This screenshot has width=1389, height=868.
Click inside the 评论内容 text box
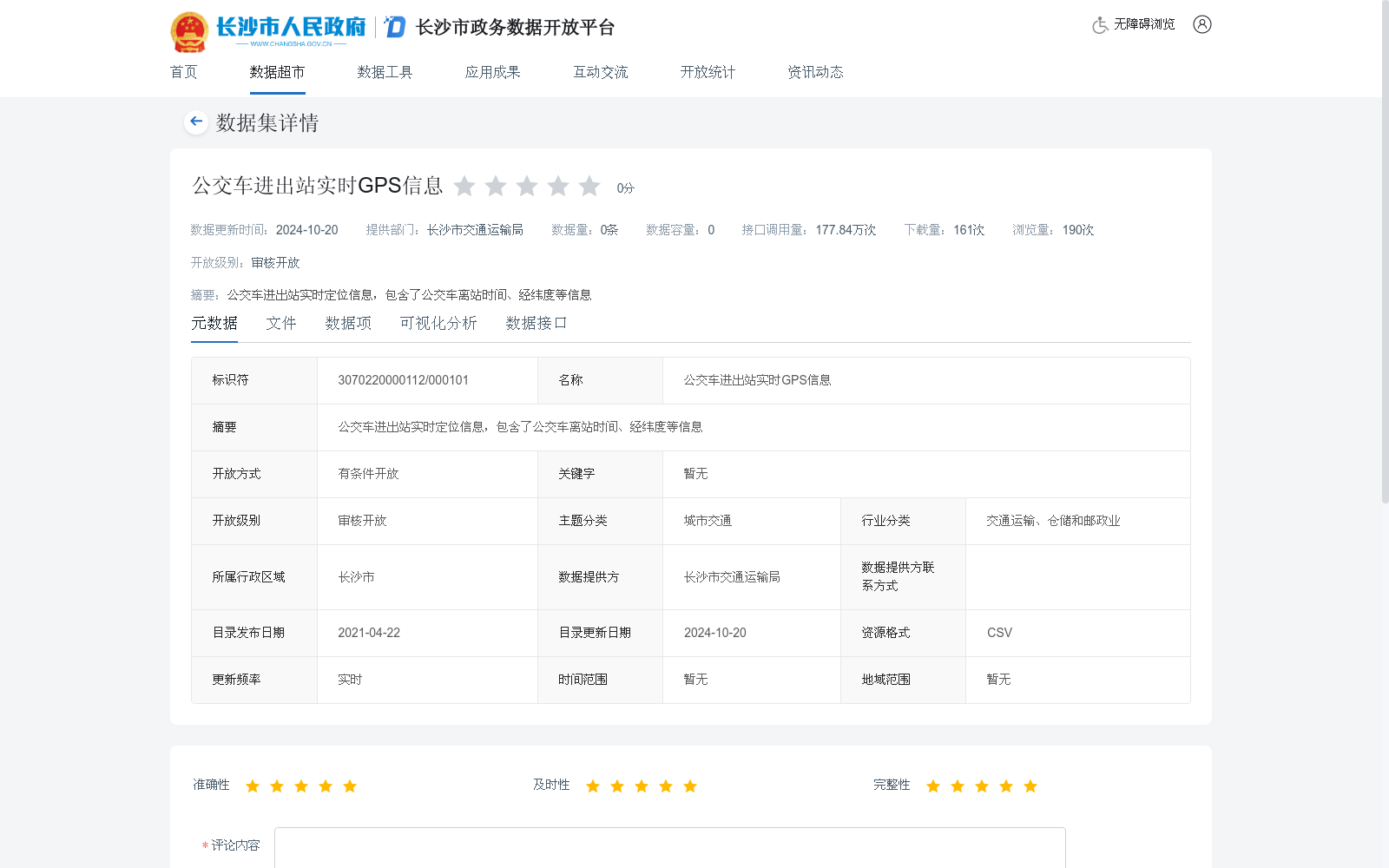(670, 848)
